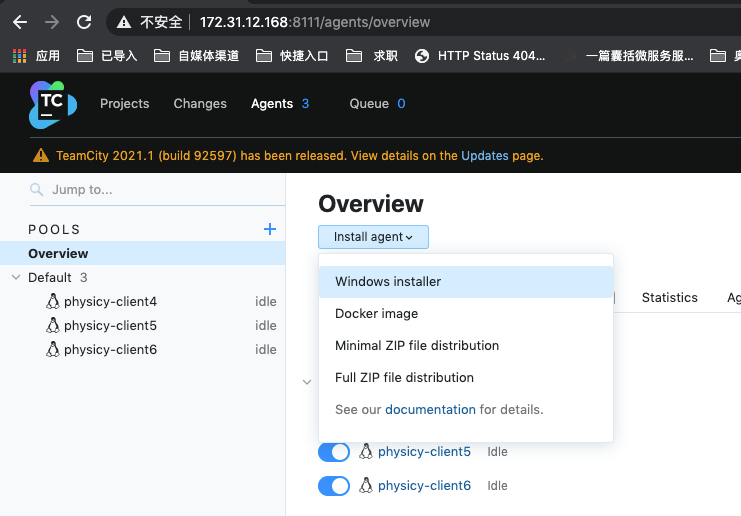The height and width of the screenshot is (516, 741).
Task: Go to Changes in top navigation
Action: (200, 103)
